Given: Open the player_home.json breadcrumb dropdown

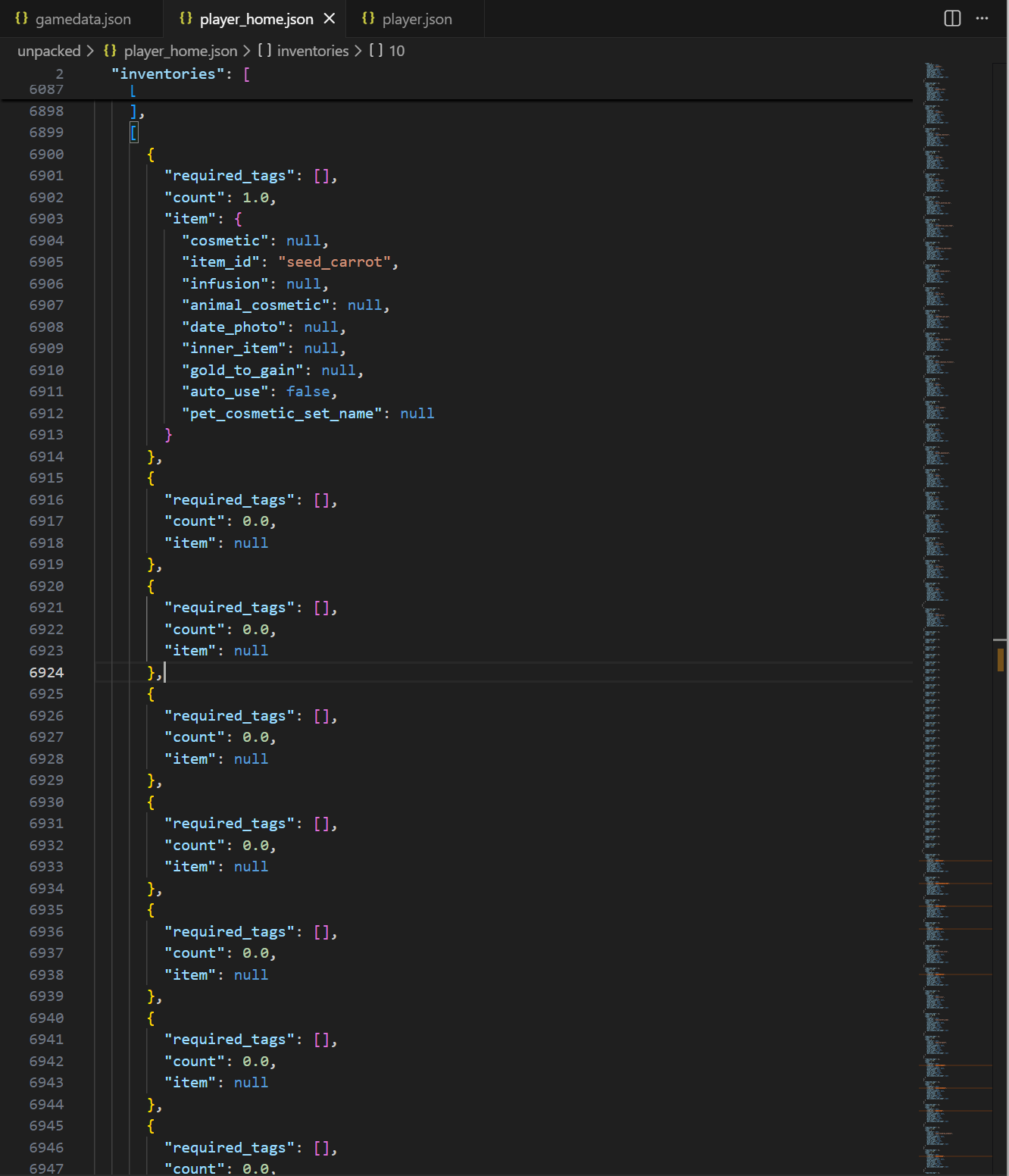Looking at the screenshot, I should click(x=180, y=51).
